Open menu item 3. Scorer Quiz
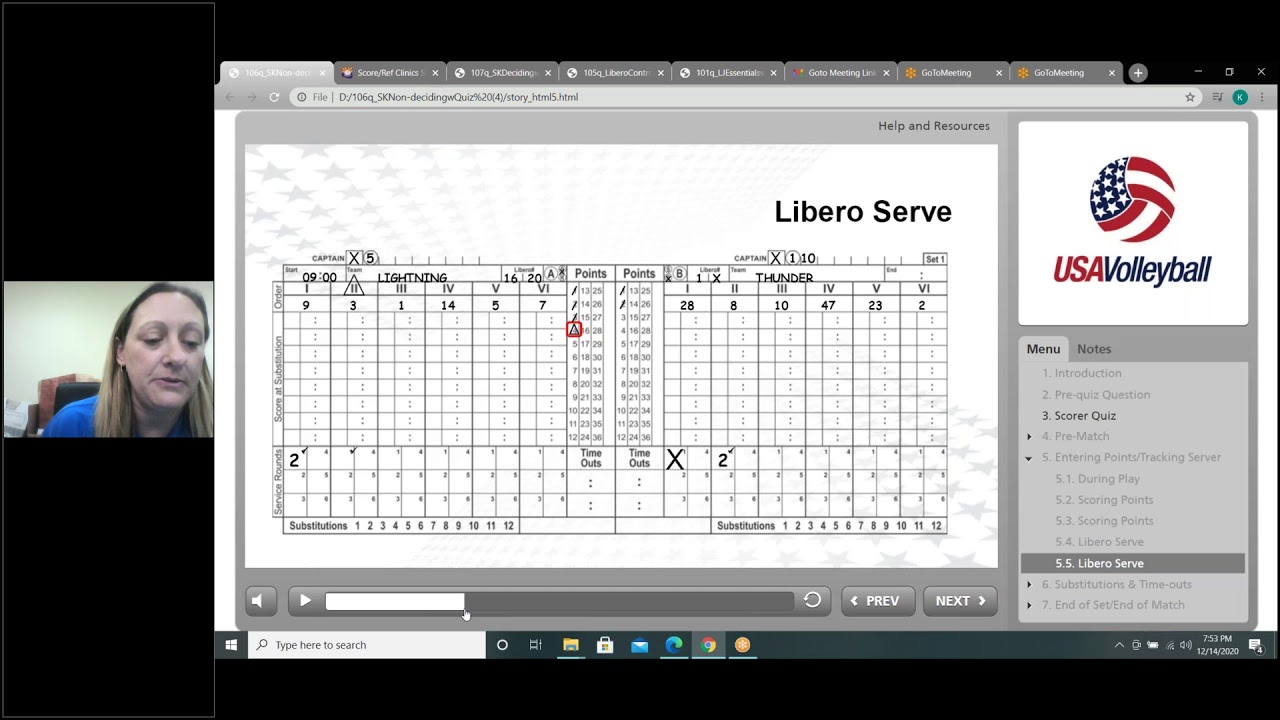The height and width of the screenshot is (720, 1280). [x=1079, y=416]
